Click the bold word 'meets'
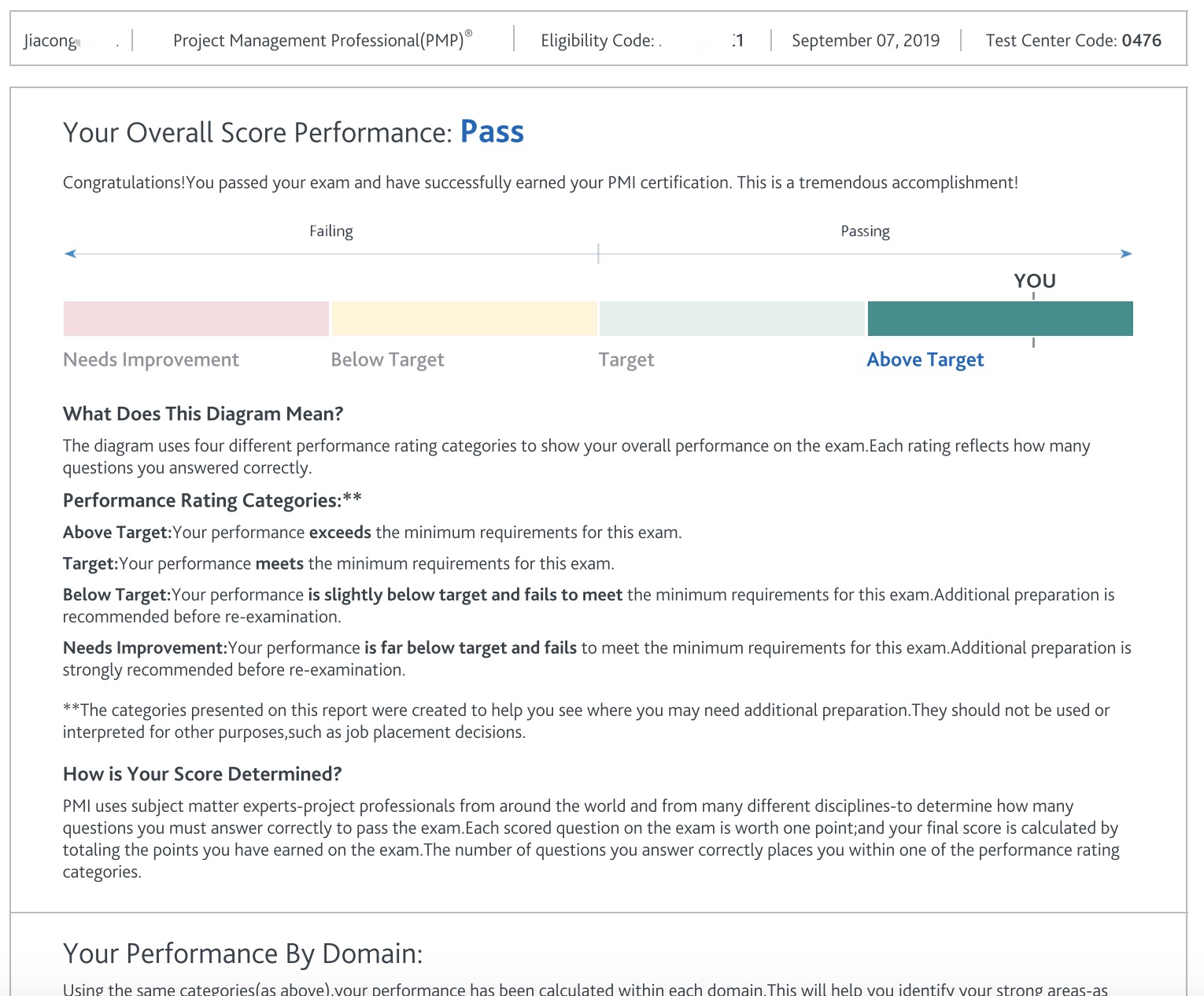This screenshot has width=1204, height=996. click(279, 564)
